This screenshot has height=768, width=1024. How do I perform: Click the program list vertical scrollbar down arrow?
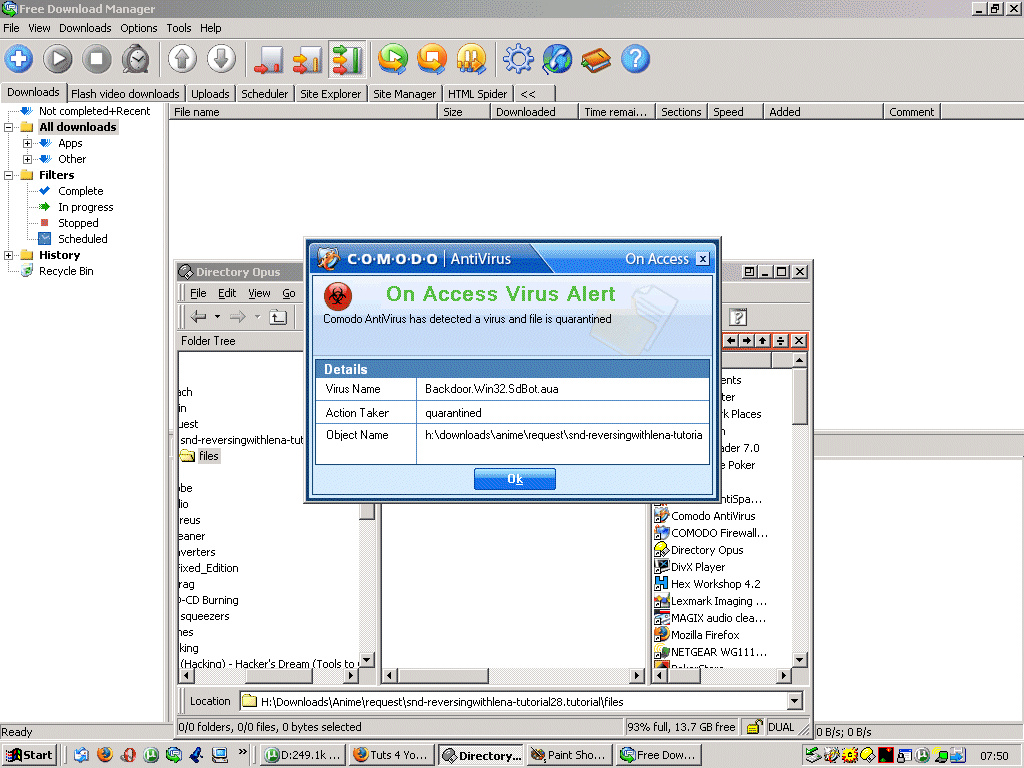tap(799, 660)
